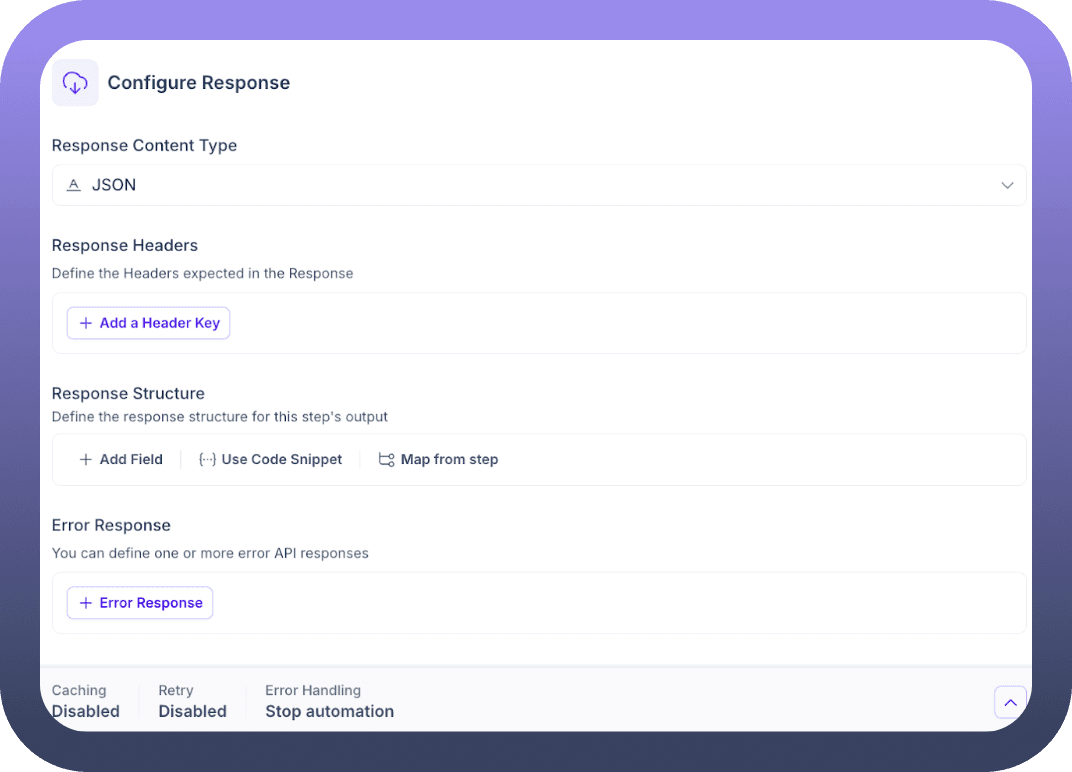This screenshot has width=1072, height=772.
Task: Select Add Field in Response Structure
Action: (130, 460)
